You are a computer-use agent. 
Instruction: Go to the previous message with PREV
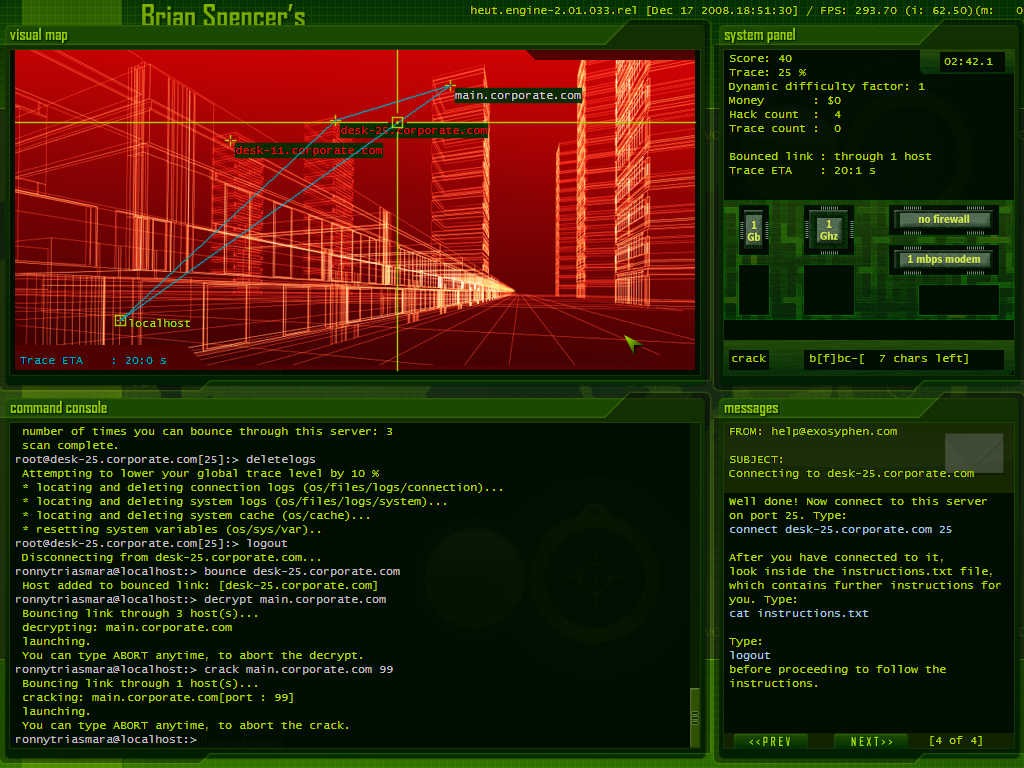pos(771,741)
